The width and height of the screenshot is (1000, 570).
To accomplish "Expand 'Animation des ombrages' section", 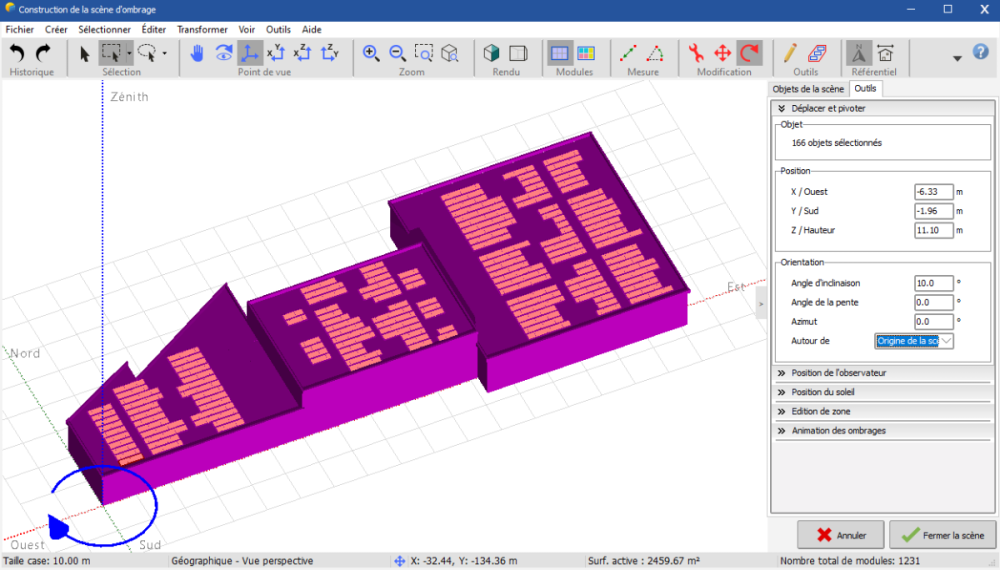I will pos(838,431).
